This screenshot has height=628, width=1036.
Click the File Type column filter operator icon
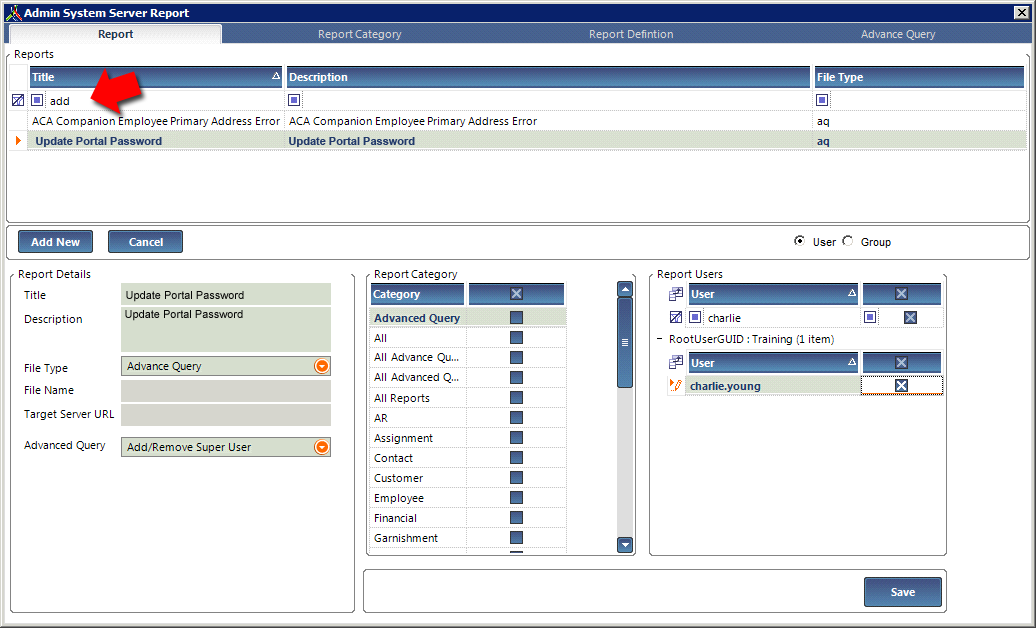click(x=822, y=100)
